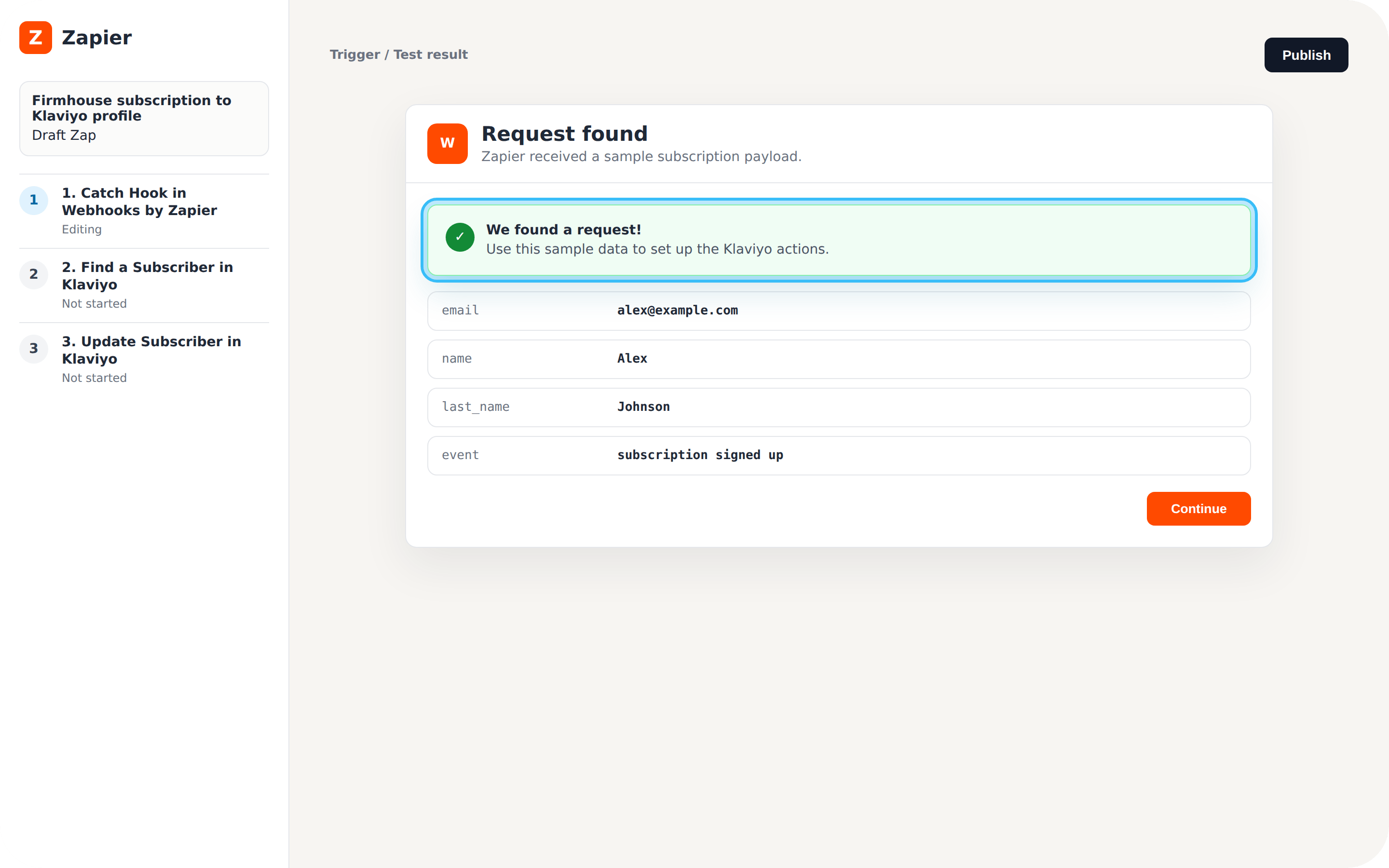Open step 2 Find a Subscriber in Klaviyo

(144, 285)
